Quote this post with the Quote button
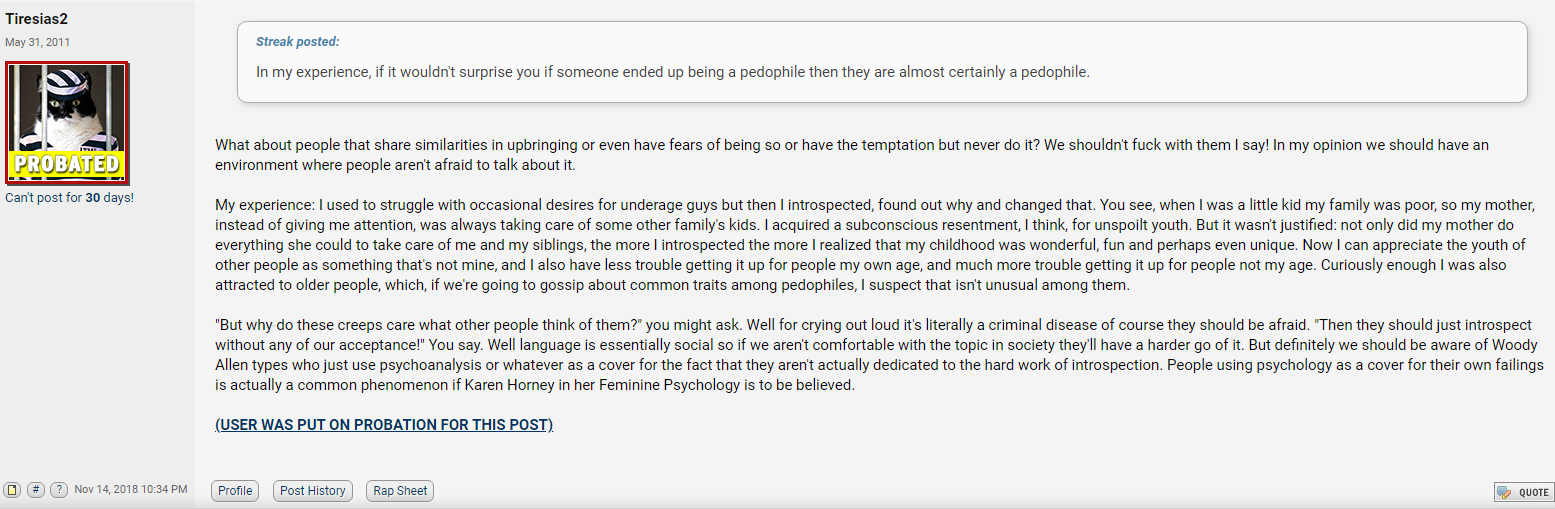 pos(1523,492)
